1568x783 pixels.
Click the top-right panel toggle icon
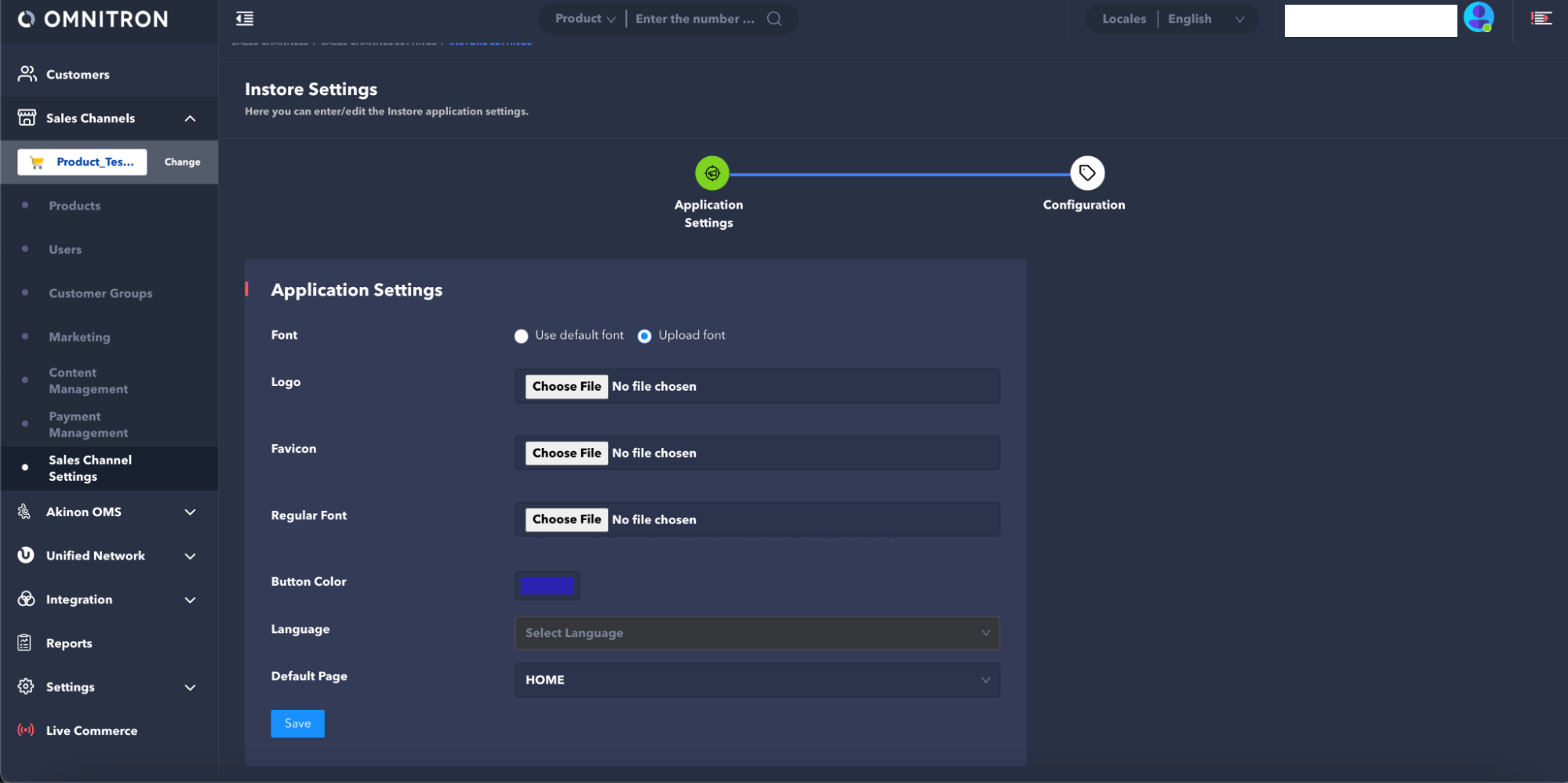(x=1541, y=19)
